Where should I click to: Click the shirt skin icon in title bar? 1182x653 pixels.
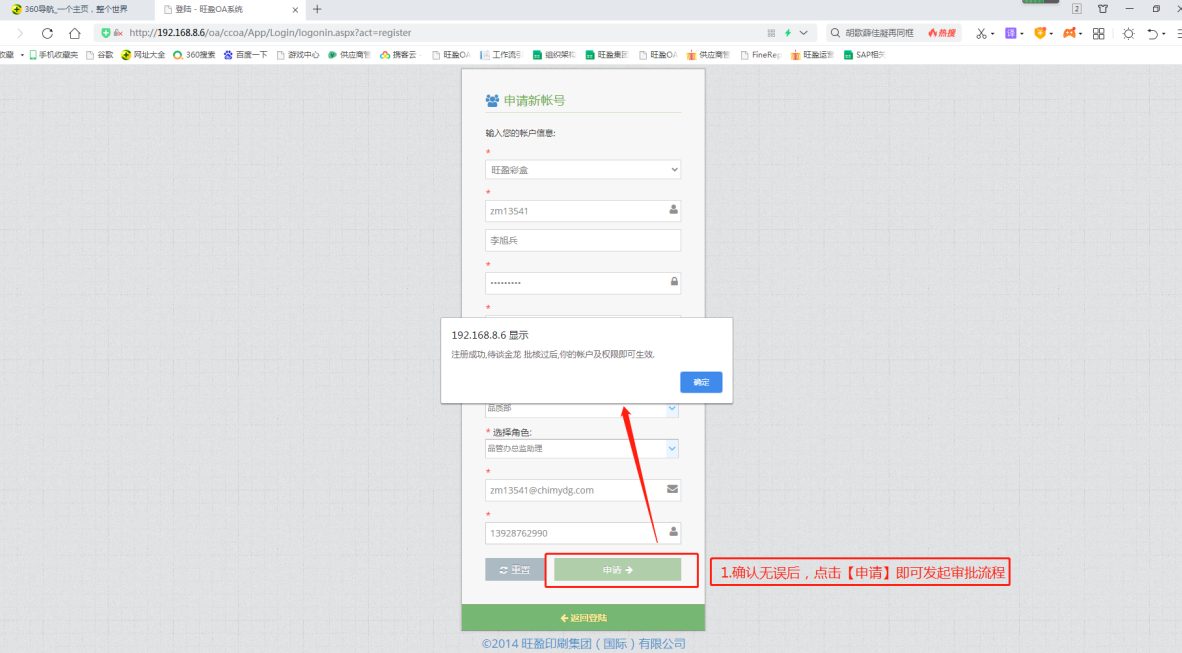pos(1103,9)
